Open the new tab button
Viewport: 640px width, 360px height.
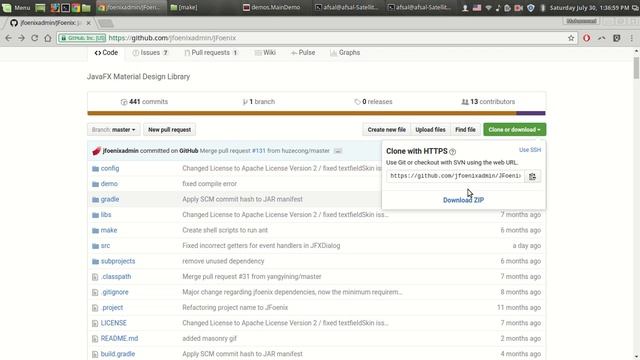coord(106,23)
